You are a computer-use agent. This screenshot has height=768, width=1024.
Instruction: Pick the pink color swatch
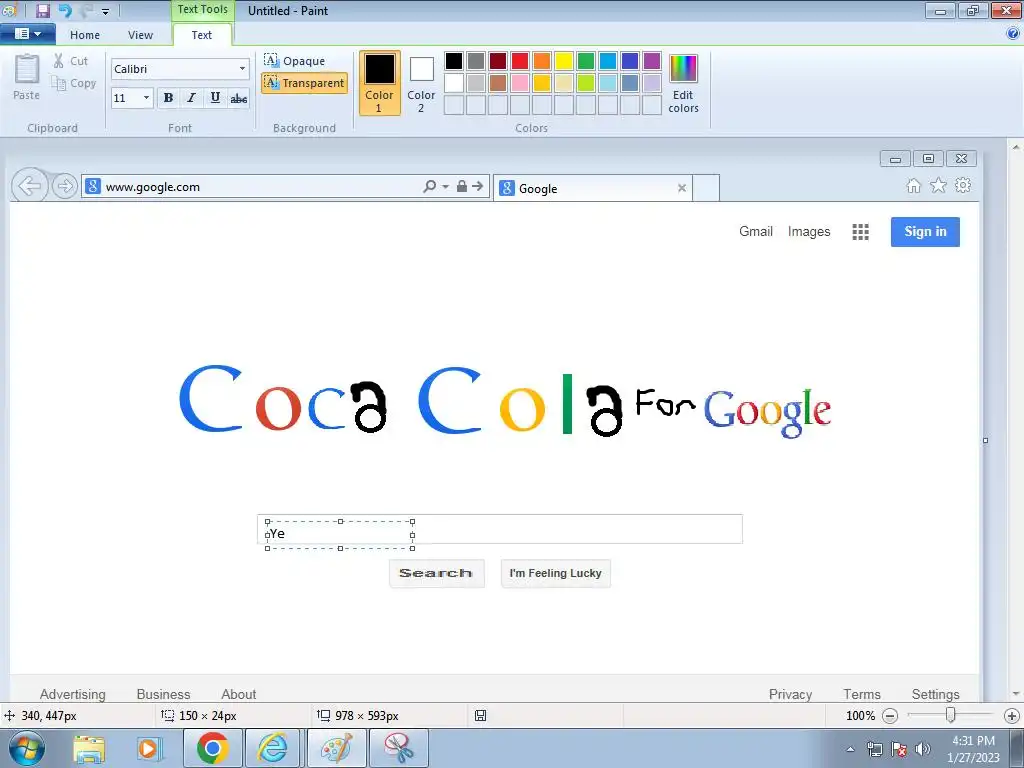tap(520, 83)
